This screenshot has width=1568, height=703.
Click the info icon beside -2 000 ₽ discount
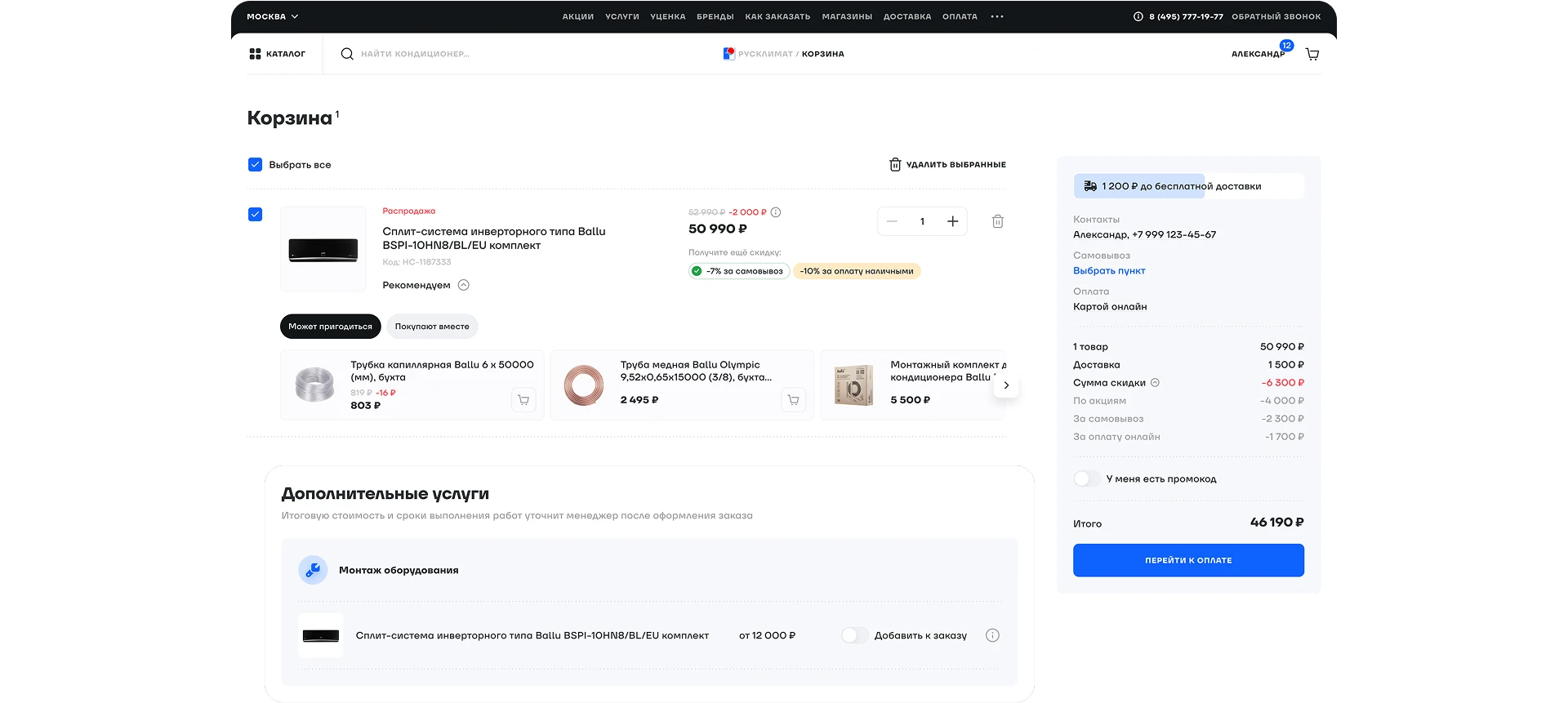coord(776,212)
